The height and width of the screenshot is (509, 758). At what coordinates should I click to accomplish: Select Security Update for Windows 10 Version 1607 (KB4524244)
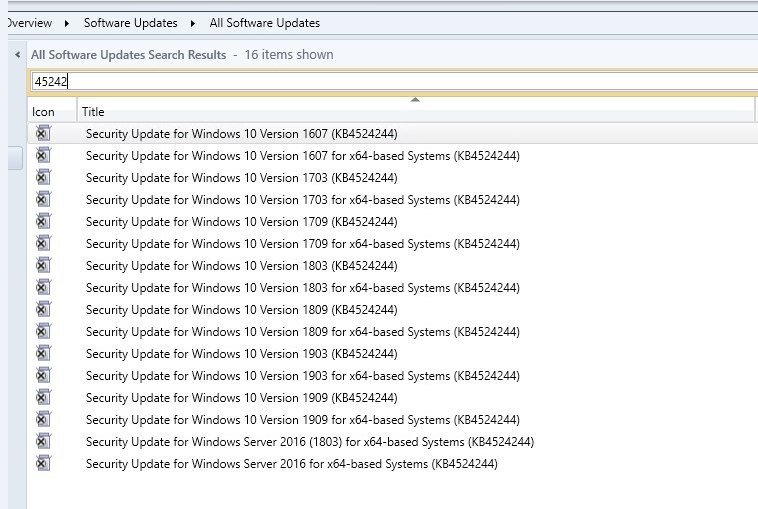pos(242,134)
